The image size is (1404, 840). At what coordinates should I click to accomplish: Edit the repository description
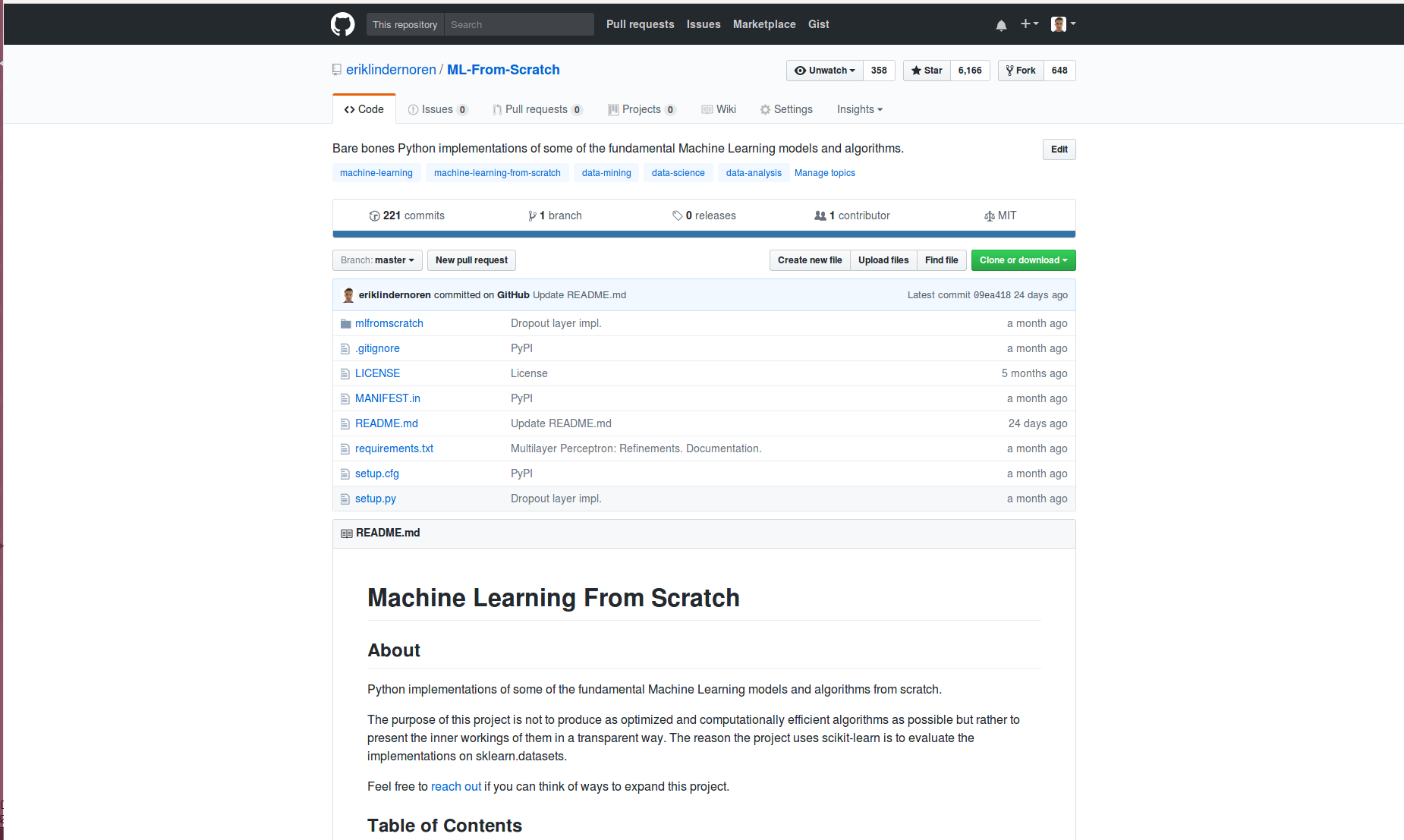click(x=1059, y=149)
